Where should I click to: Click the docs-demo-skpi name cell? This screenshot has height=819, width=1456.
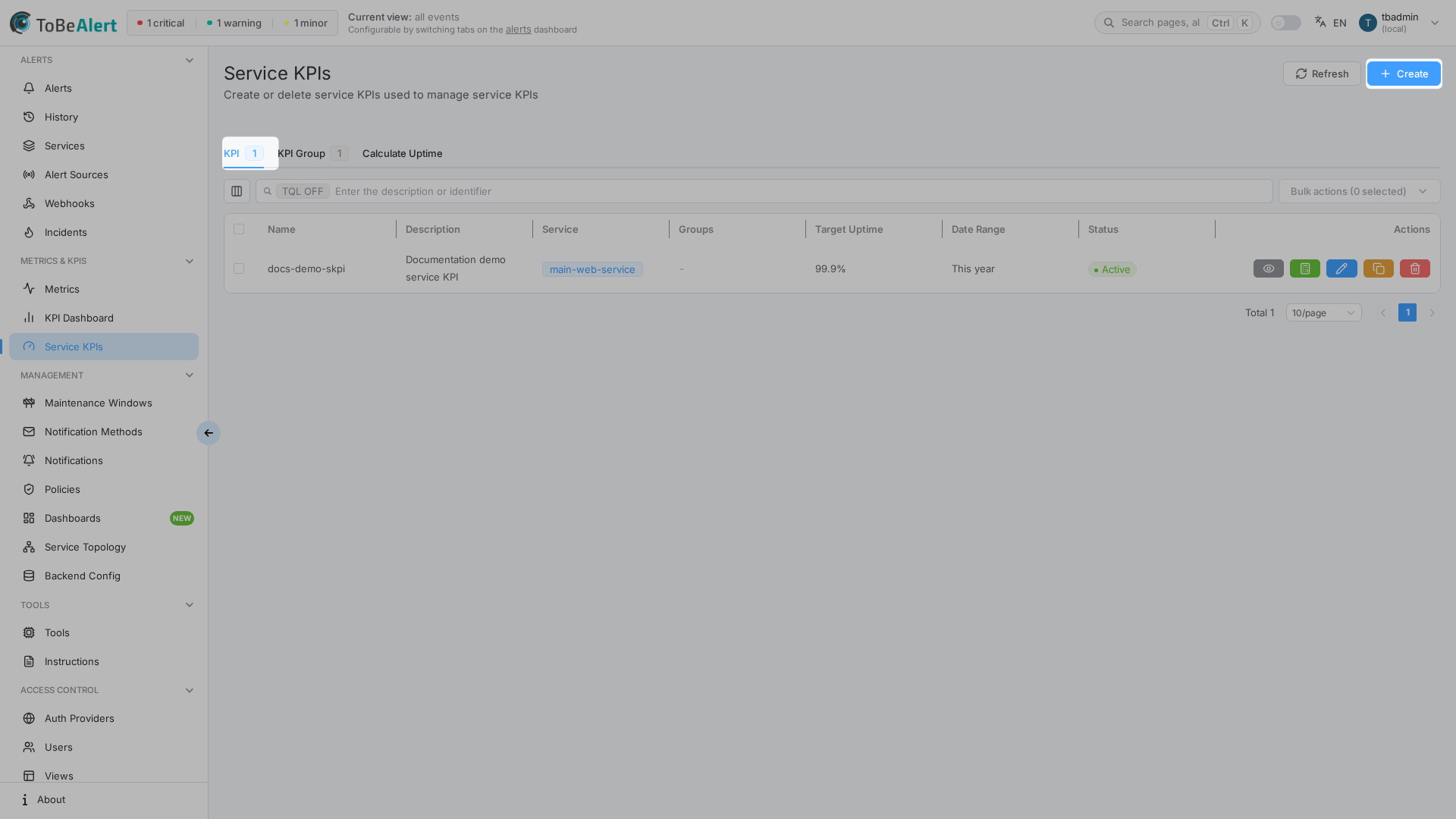[x=306, y=268]
